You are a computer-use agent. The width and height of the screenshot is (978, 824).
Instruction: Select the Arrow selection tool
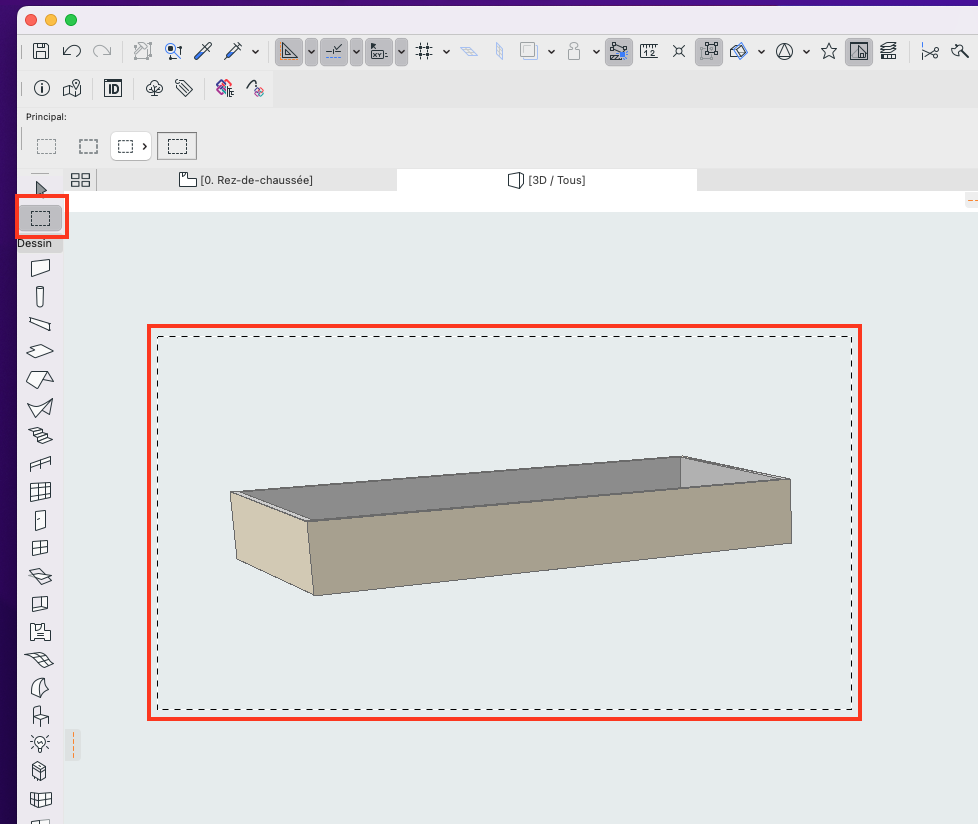click(41, 188)
